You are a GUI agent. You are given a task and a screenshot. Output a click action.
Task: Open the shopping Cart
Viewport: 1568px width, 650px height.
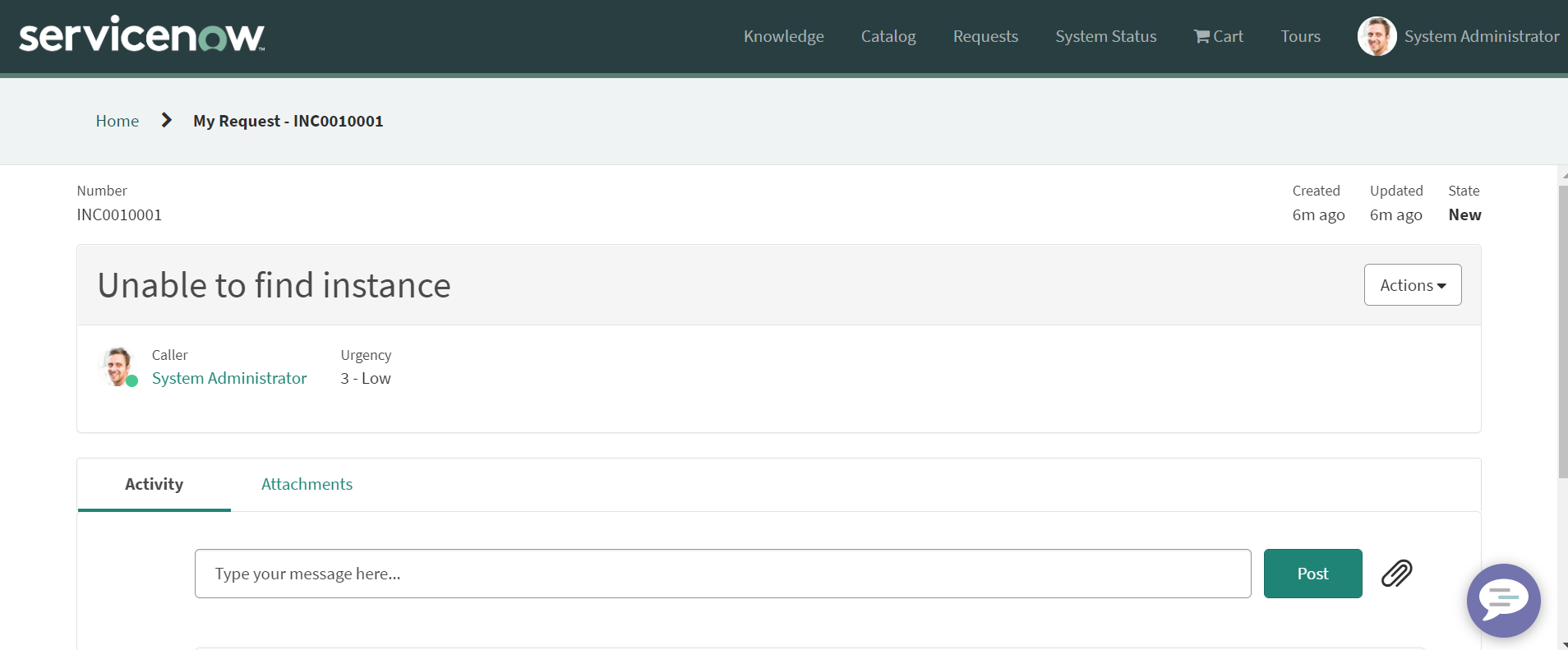point(1218,36)
